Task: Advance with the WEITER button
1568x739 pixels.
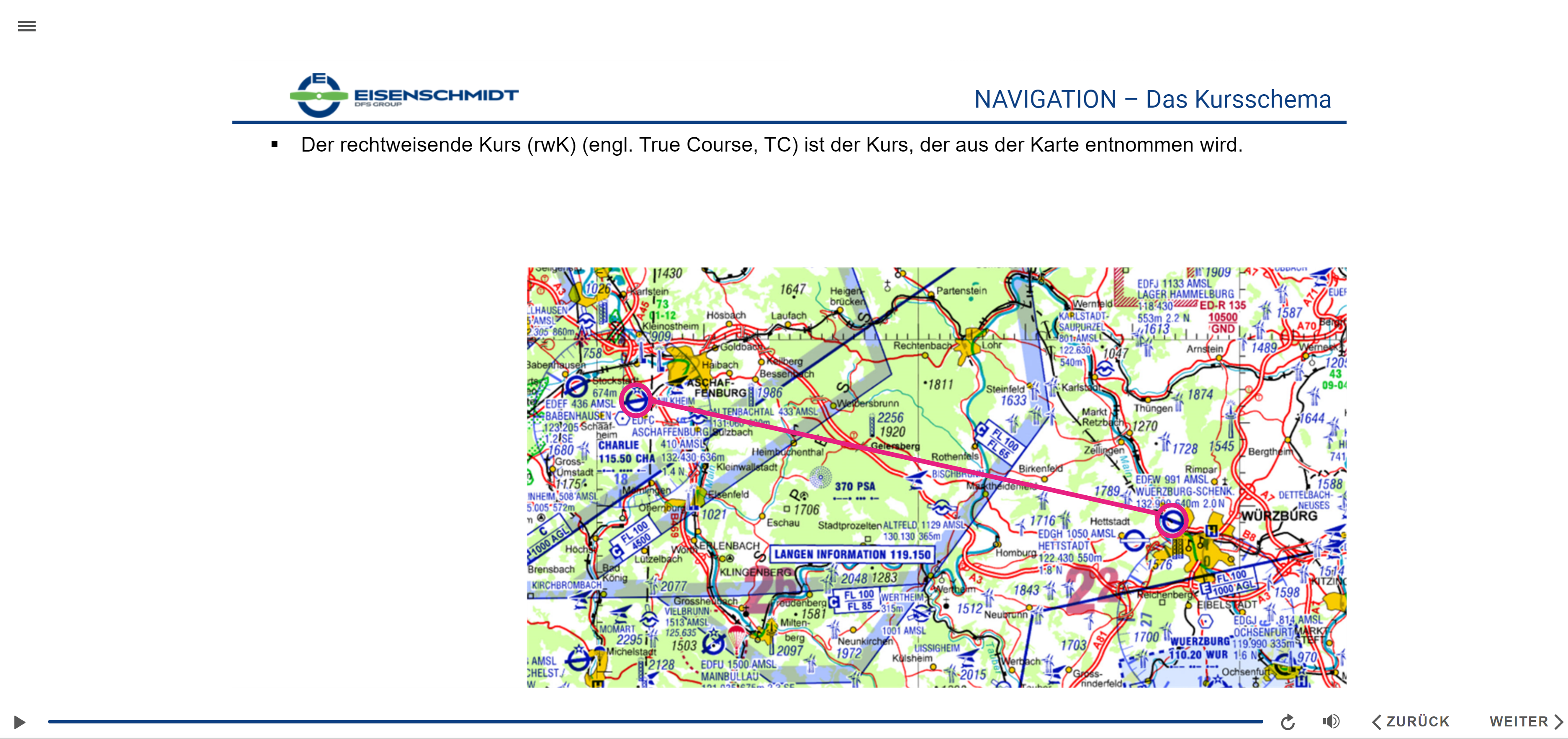Action: (1526, 721)
